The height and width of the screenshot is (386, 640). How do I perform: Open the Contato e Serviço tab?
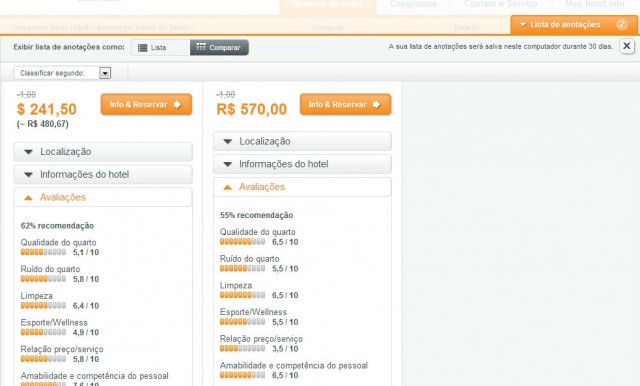[x=501, y=5]
